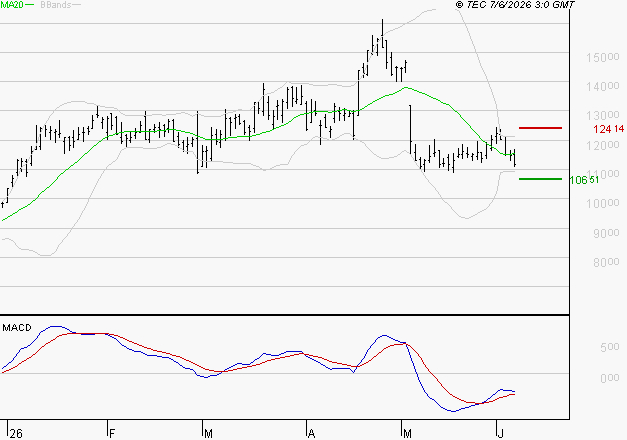Image resolution: width=627 pixels, height=440 pixels.
Task: Click the 10000 price axis label
Action: click(603, 203)
